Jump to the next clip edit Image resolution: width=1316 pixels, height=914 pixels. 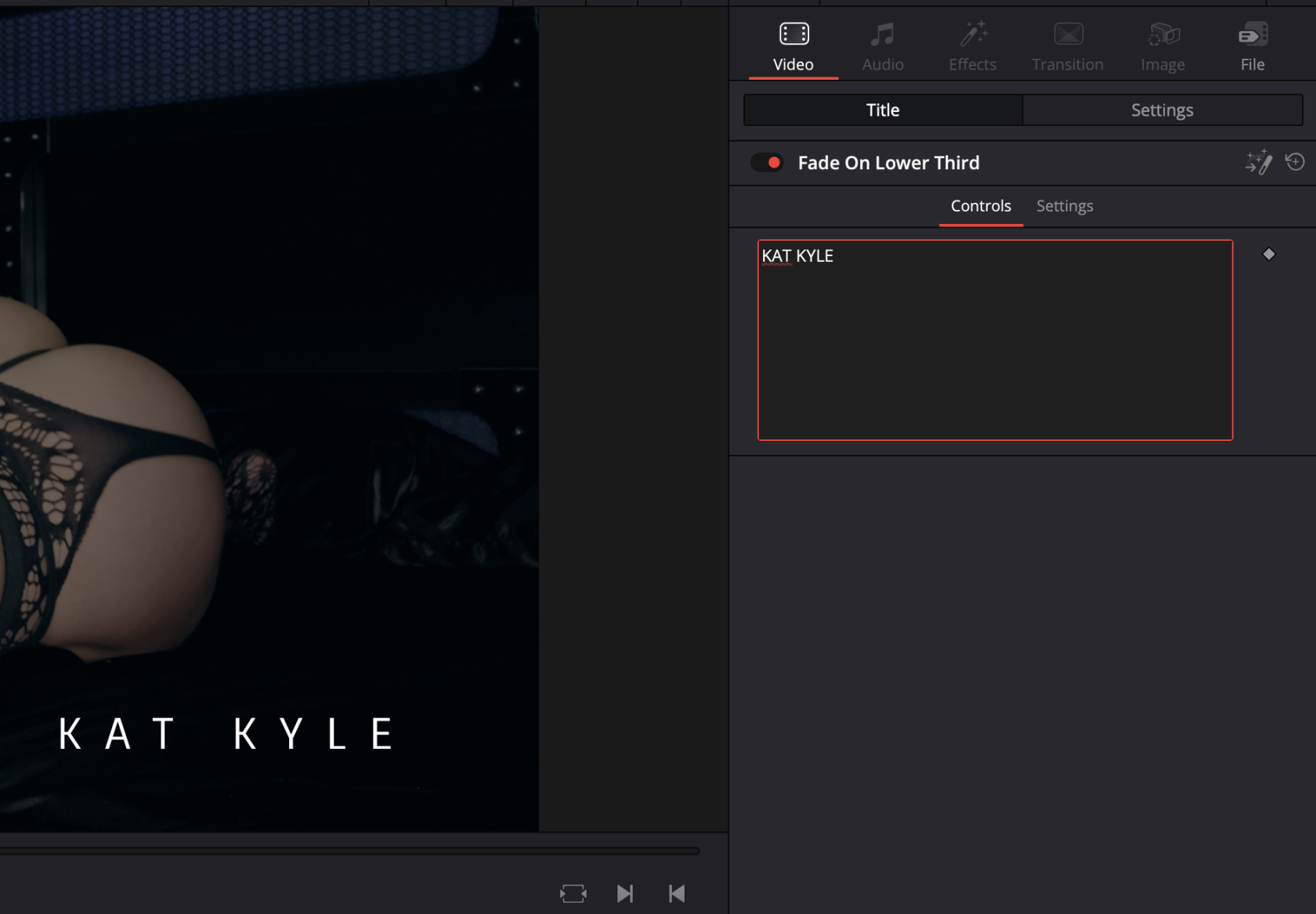(625, 894)
